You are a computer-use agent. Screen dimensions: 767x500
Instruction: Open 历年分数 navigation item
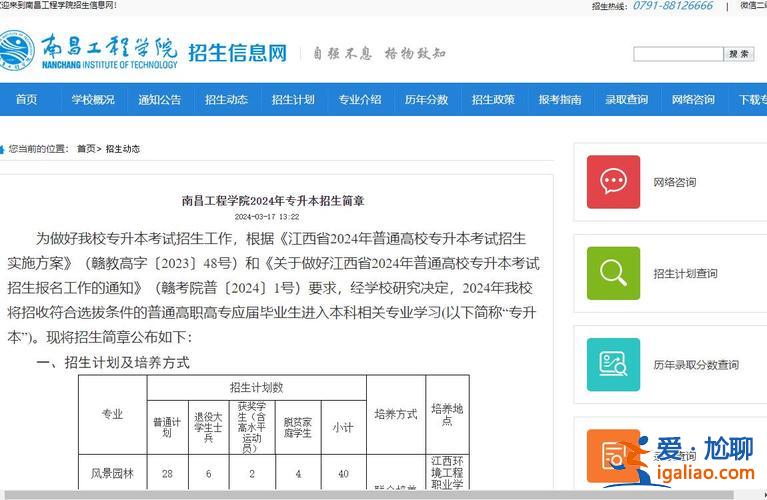coord(426,100)
